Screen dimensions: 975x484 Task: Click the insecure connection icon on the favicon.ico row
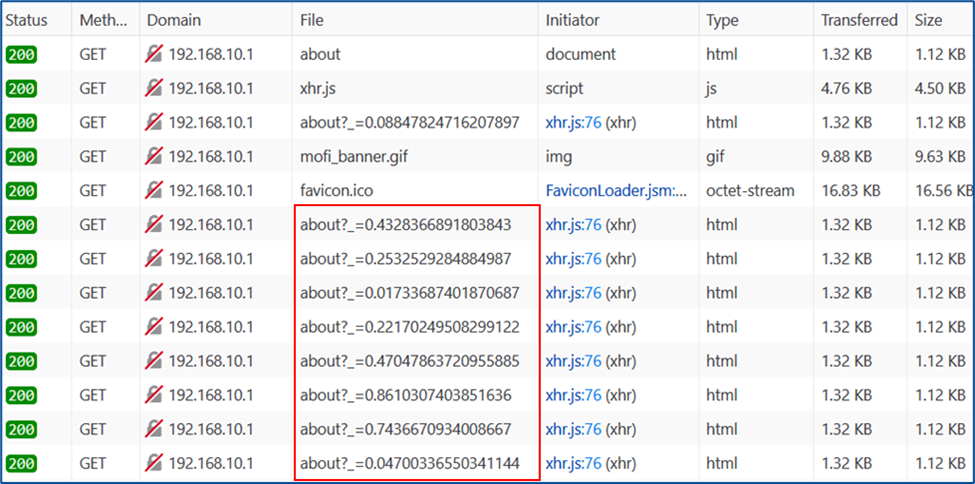coord(154,190)
